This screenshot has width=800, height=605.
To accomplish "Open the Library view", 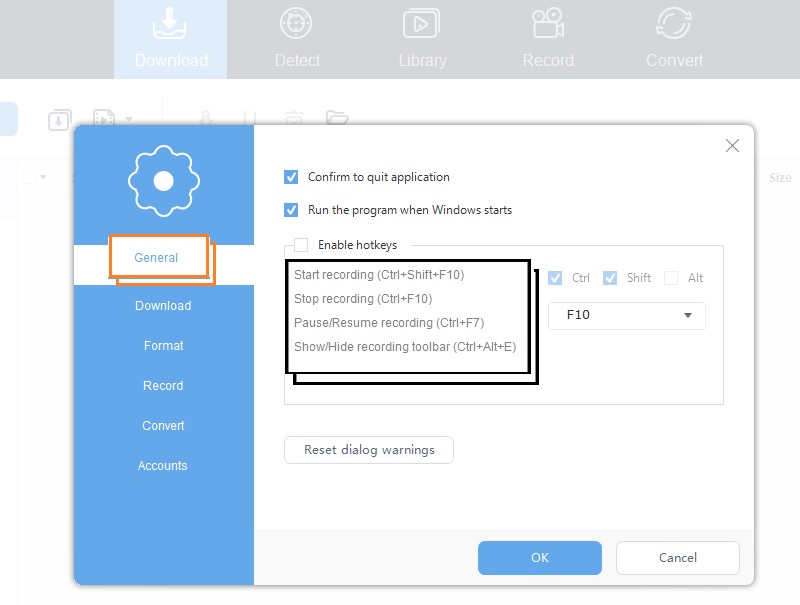I will (x=421, y=38).
